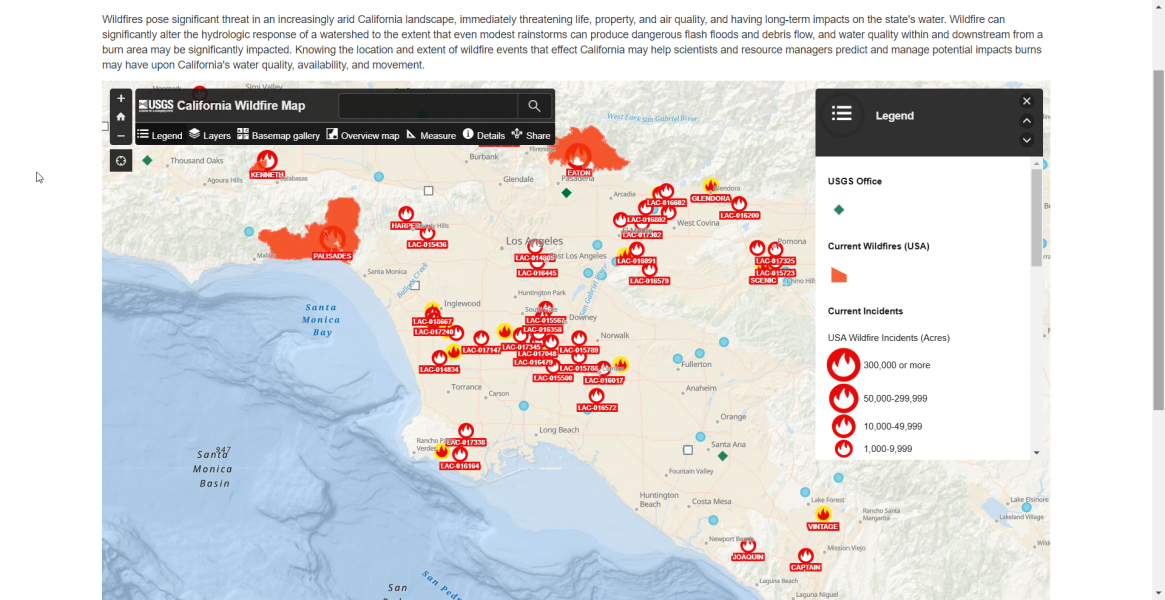Close the Legend panel

coord(1026,101)
